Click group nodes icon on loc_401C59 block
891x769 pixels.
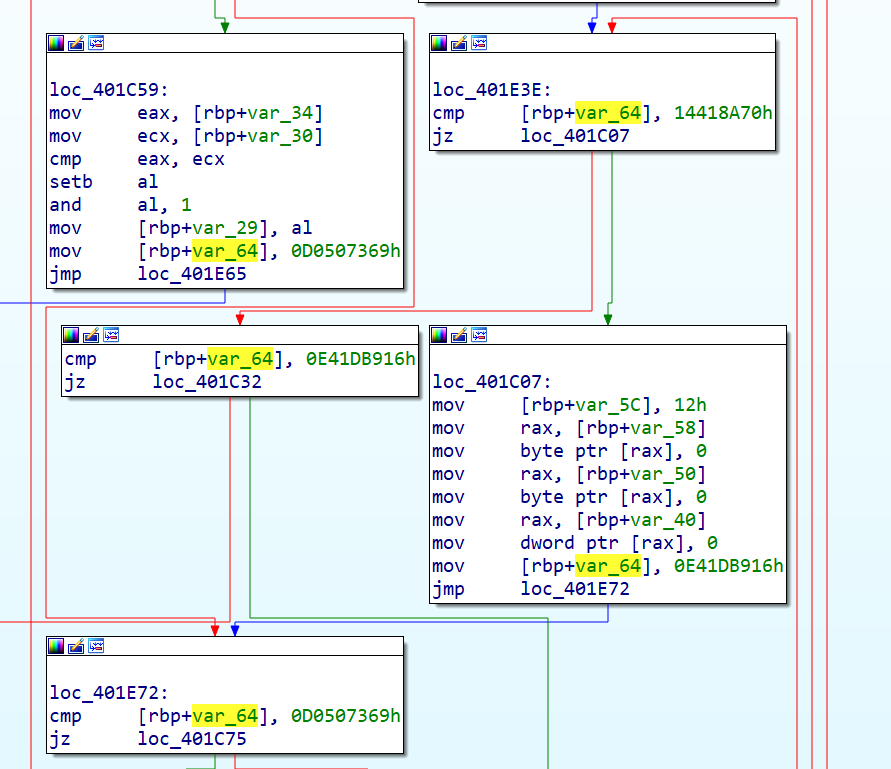(x=96, y=43)
